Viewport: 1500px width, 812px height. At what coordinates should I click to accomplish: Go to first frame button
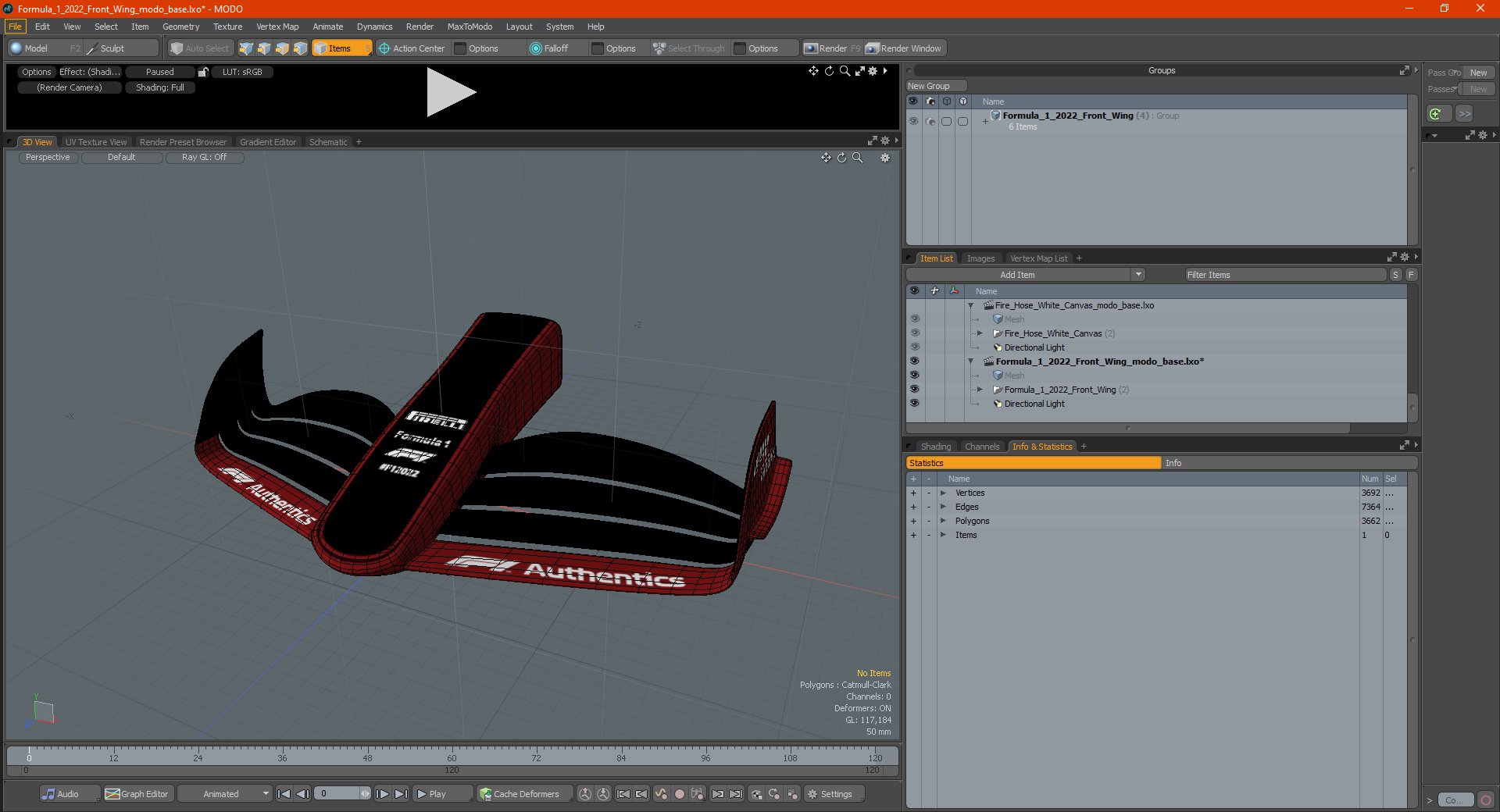(x=284, y=794)
